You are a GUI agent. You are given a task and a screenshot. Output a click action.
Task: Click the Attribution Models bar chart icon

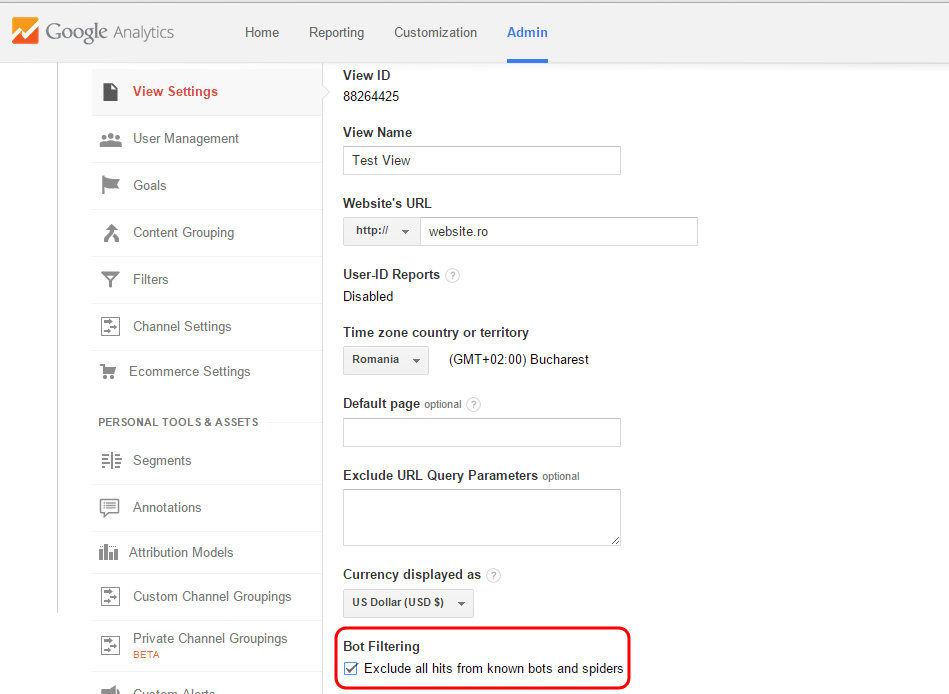(x=108, y=552)
